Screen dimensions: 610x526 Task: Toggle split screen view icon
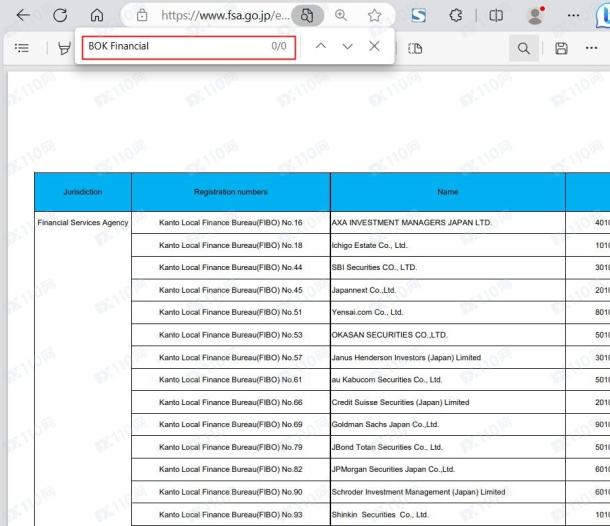click(496, 16)
